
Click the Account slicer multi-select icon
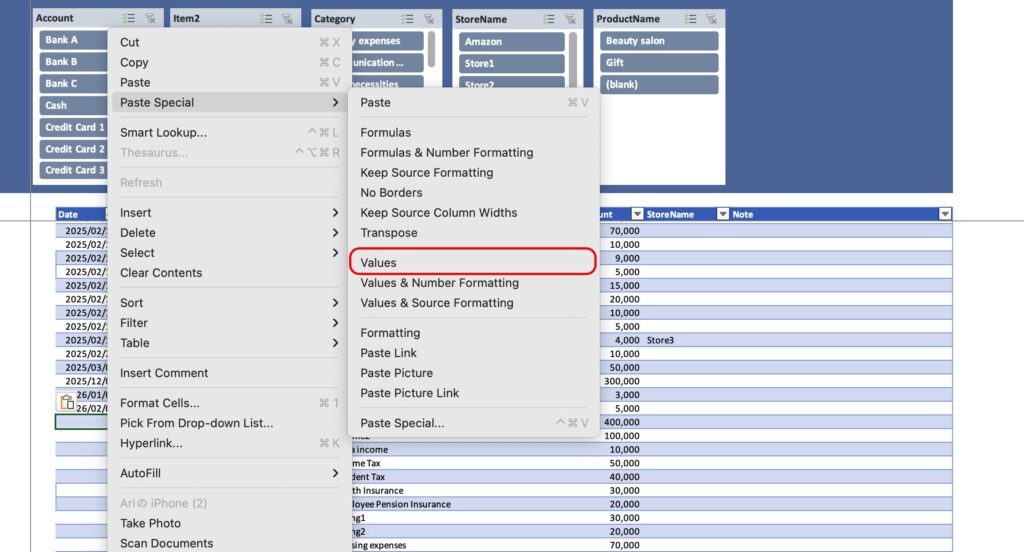(x=129, y=18)
